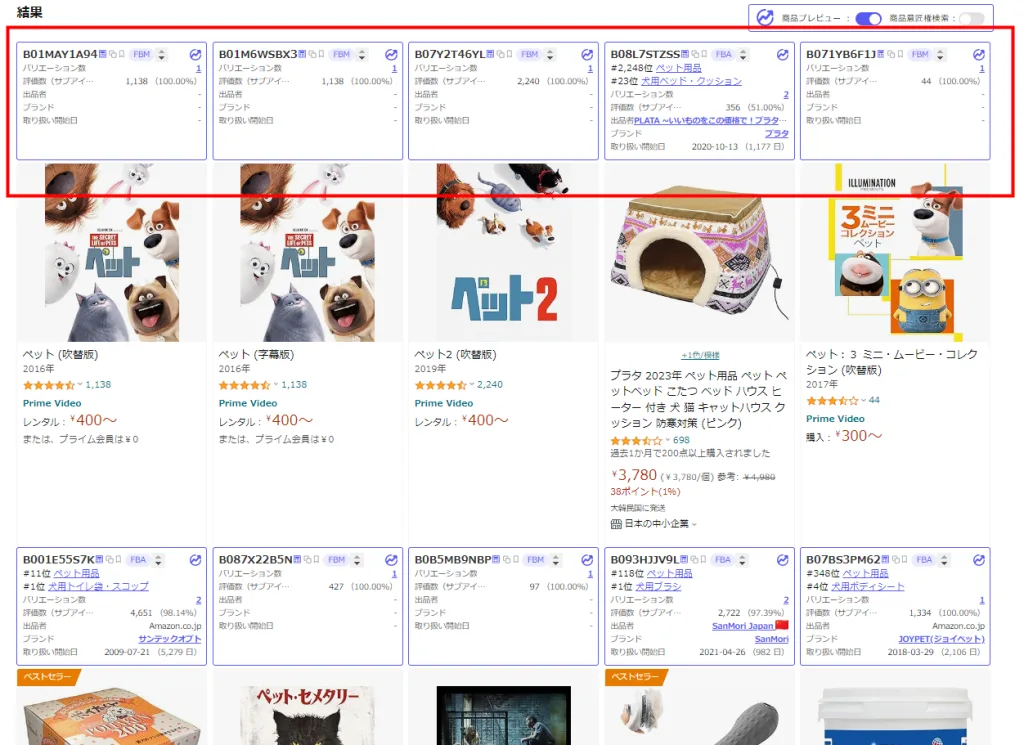Image resolution: width=1024 pixels, height=745 pixels.
Task: Click Prime Video label under ペット2 (吹替版)
Action: [x=443, y=403]
